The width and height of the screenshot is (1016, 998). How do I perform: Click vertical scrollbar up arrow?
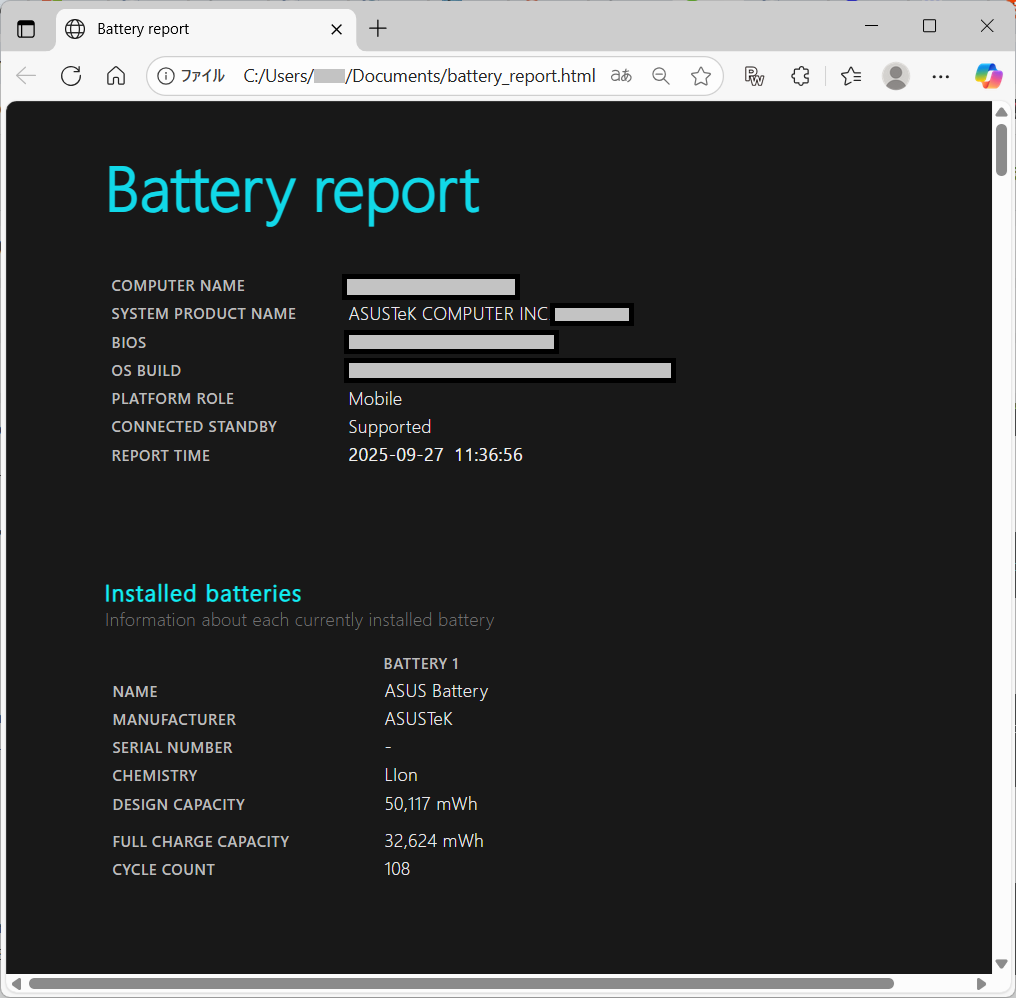coord(1001,111)
